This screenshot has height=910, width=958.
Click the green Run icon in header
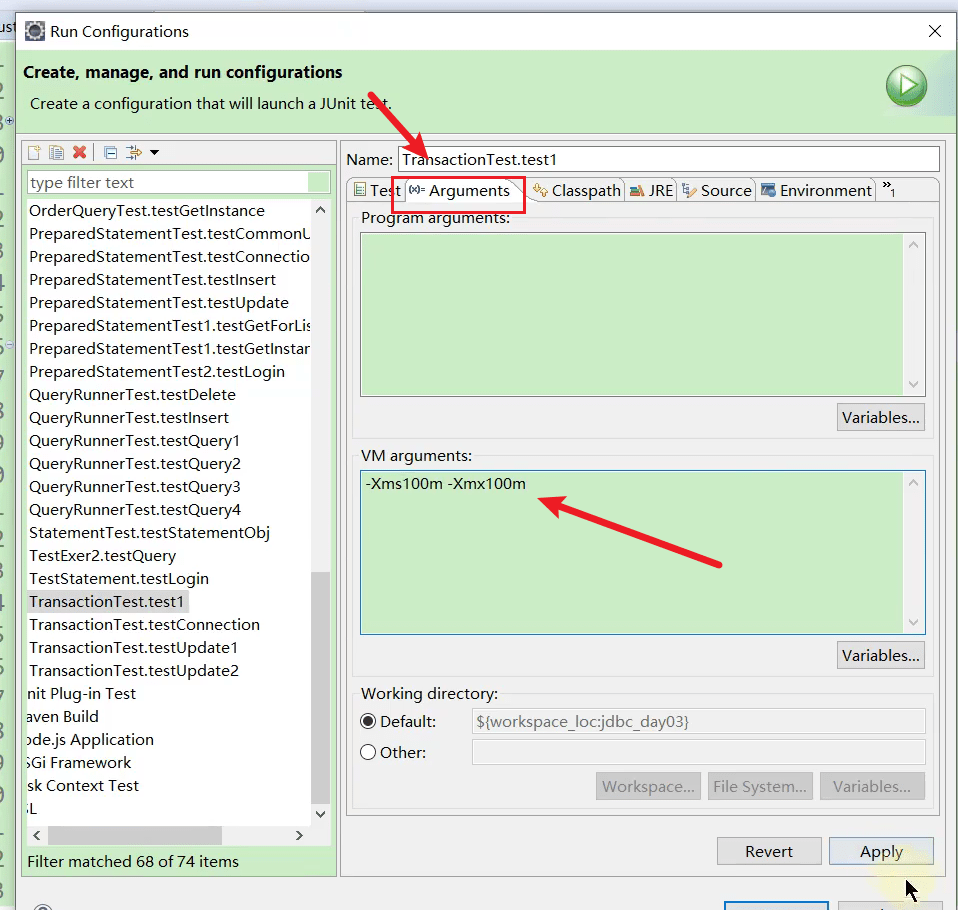coord(906,86)
